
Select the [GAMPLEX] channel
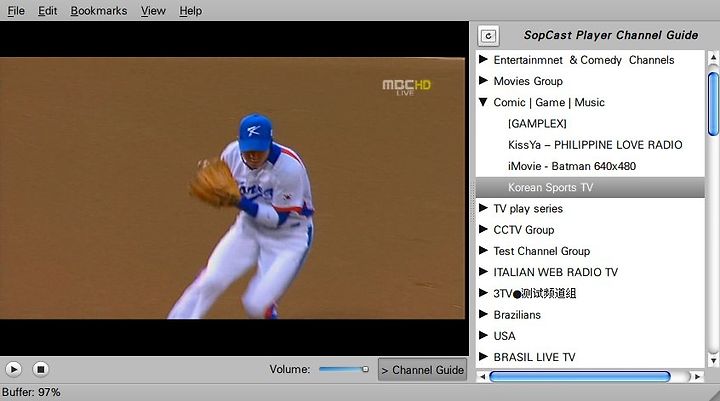pos(537,124)
